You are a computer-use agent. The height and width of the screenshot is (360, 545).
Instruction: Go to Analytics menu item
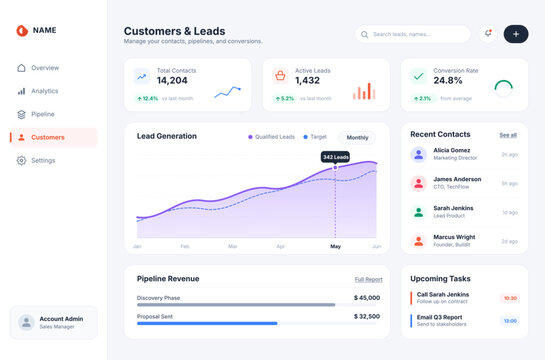54,91
